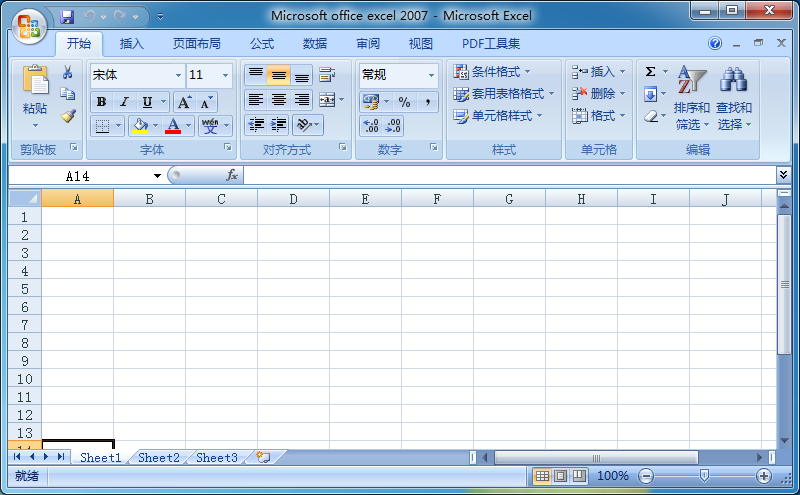This screenshot has height=495, width=800.
Task: Click the Paste clipboard icon
Action: 35,81
